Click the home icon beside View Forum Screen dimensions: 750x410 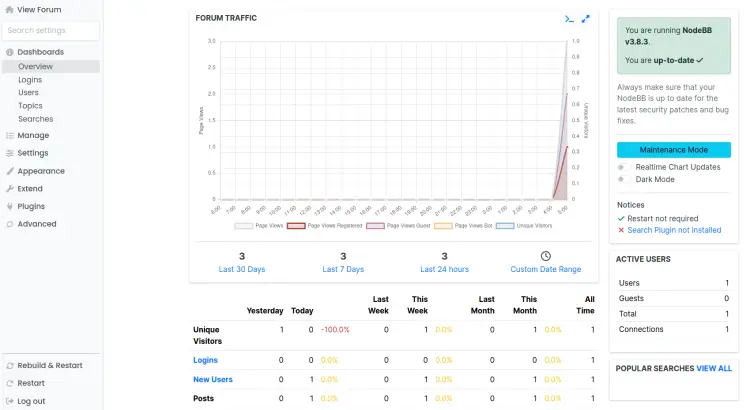tap(10, 10)
